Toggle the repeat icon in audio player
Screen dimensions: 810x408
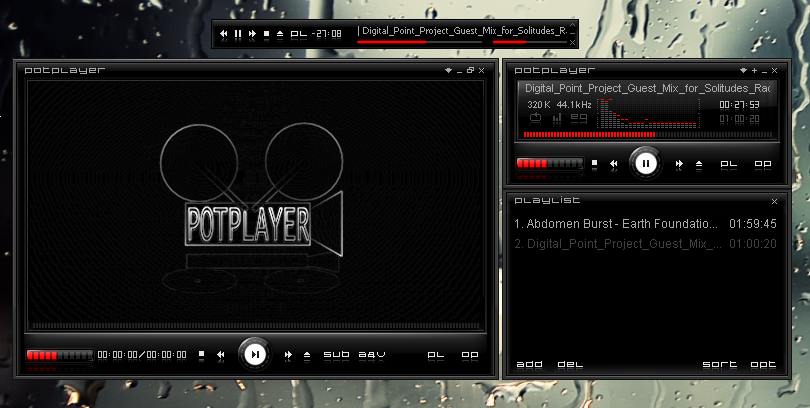(535, 118)
